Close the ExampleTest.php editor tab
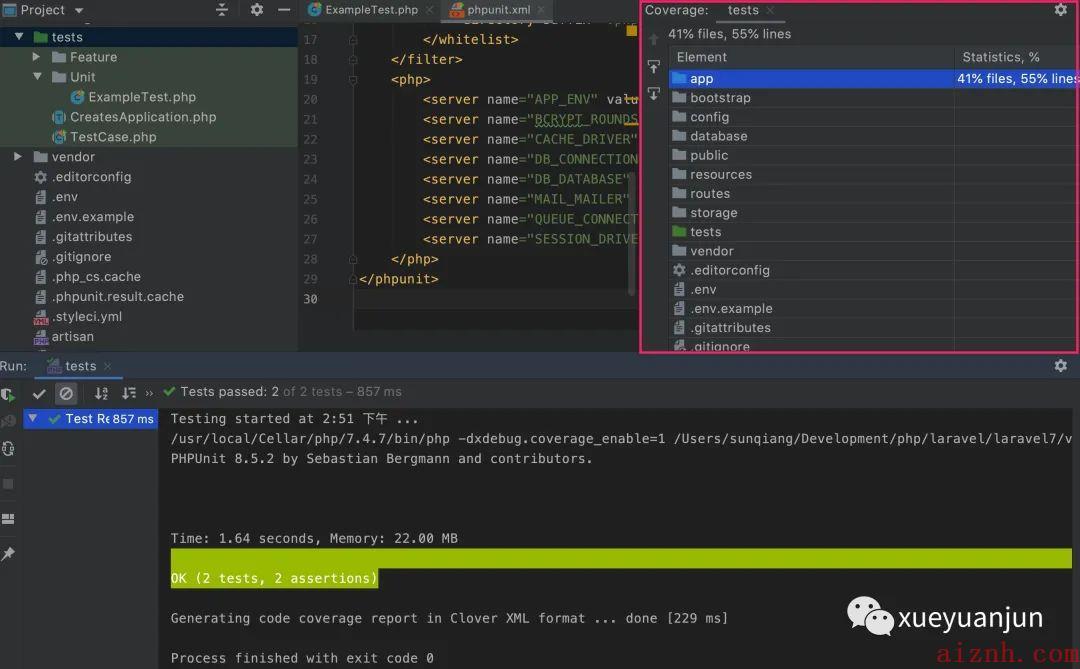This screenshot has height=669, width=1080. pos(430,10)
